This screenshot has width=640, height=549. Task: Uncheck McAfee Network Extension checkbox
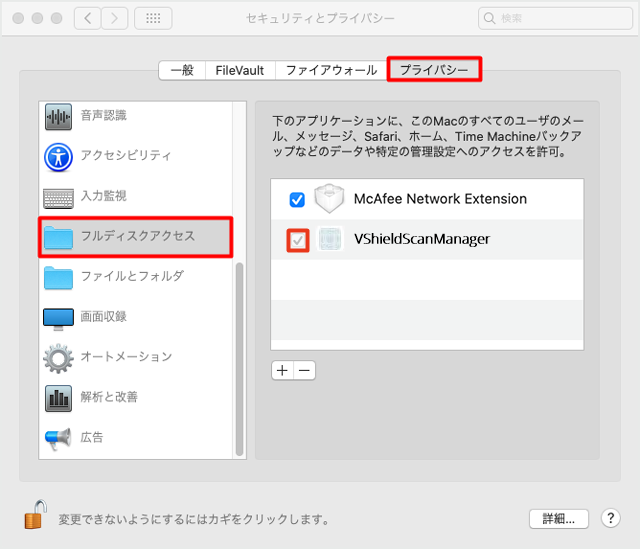click(x=297, y=200)
